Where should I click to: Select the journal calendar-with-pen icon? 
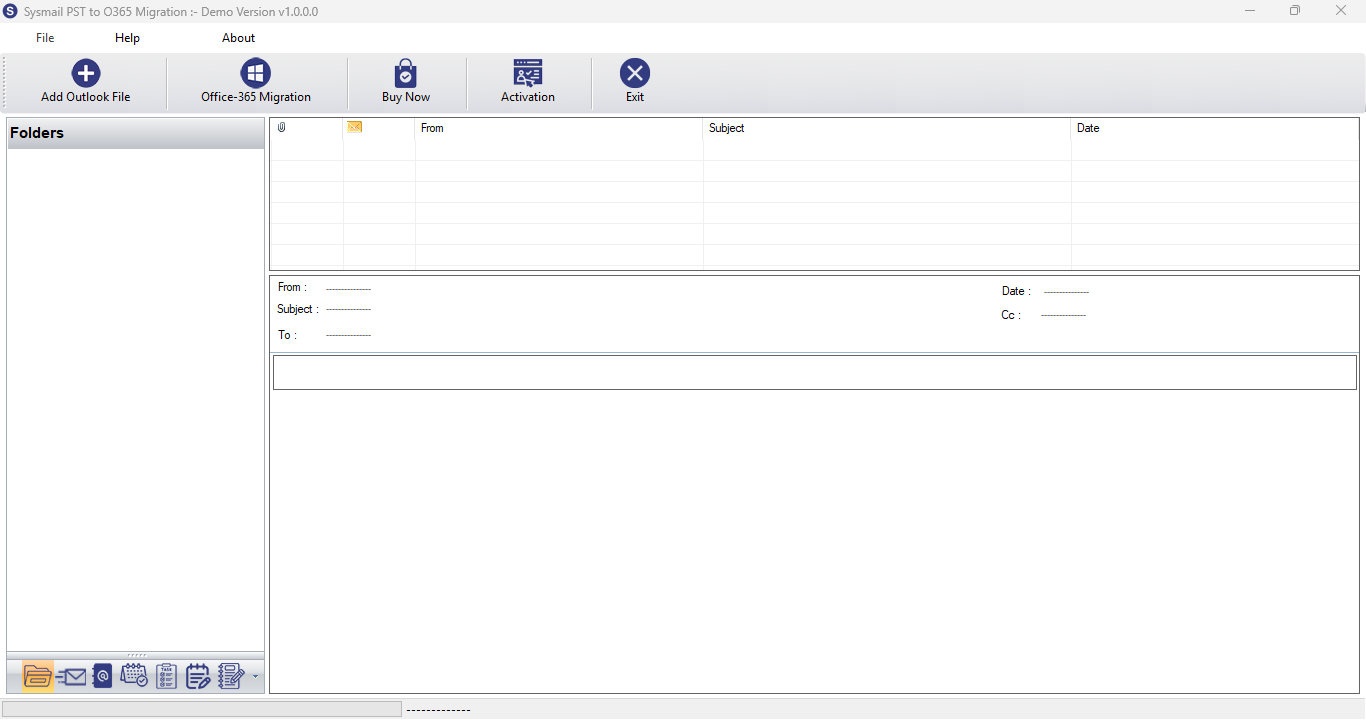coord(198,677)
